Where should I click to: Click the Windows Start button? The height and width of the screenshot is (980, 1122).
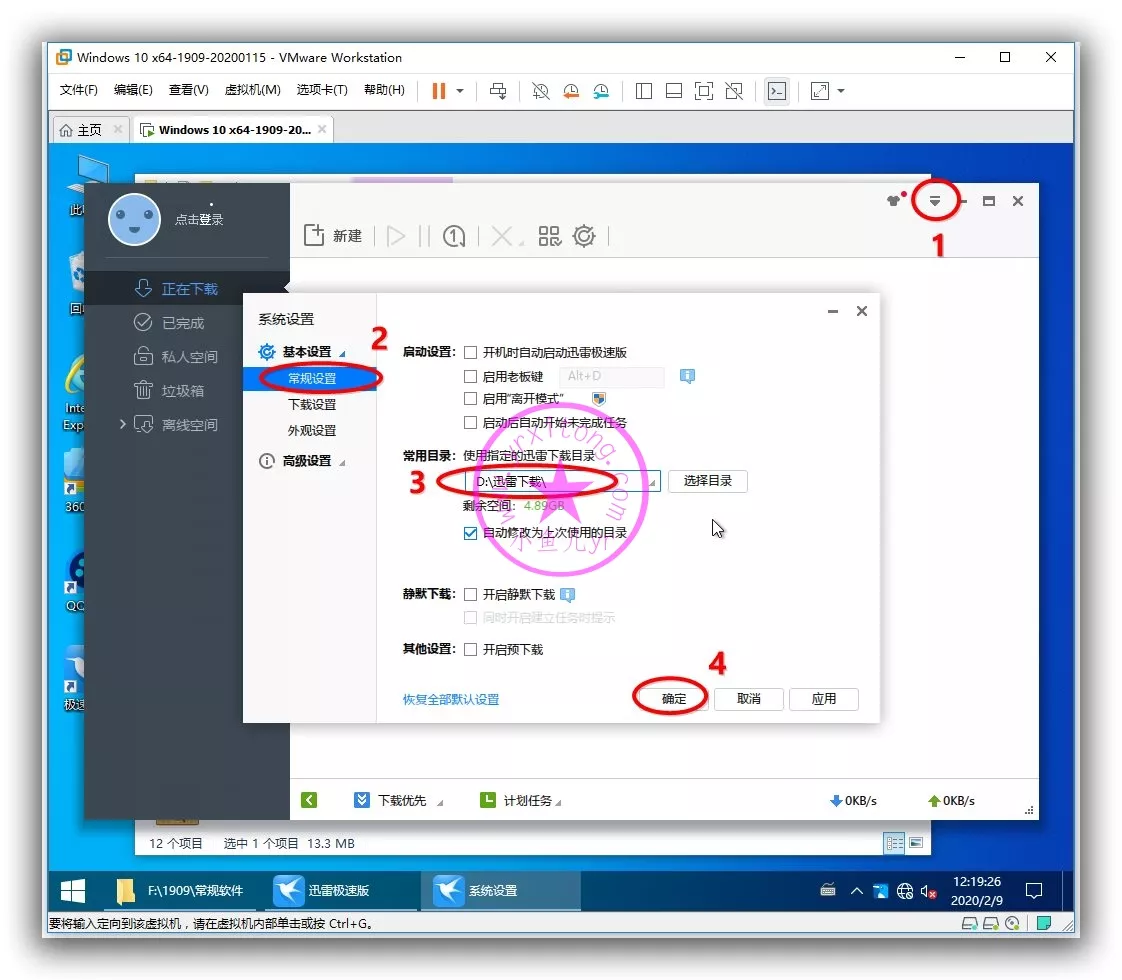(73, 890)
